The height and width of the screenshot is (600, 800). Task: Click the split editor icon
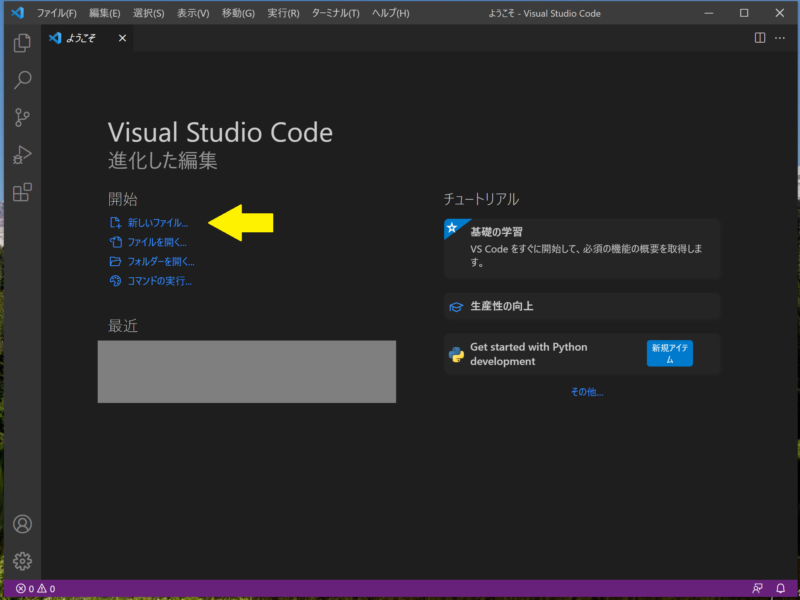pos(760,38)
